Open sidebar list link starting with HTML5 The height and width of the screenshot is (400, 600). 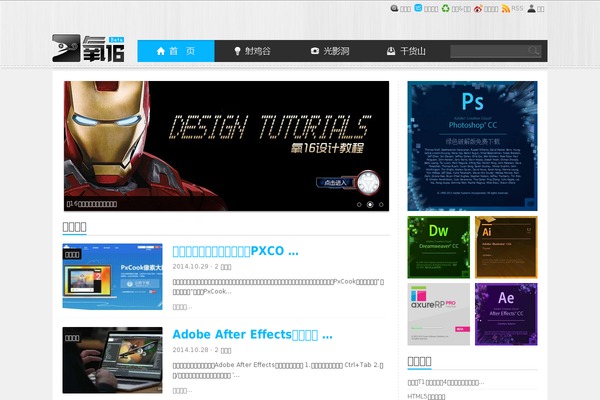coord(426,397)
